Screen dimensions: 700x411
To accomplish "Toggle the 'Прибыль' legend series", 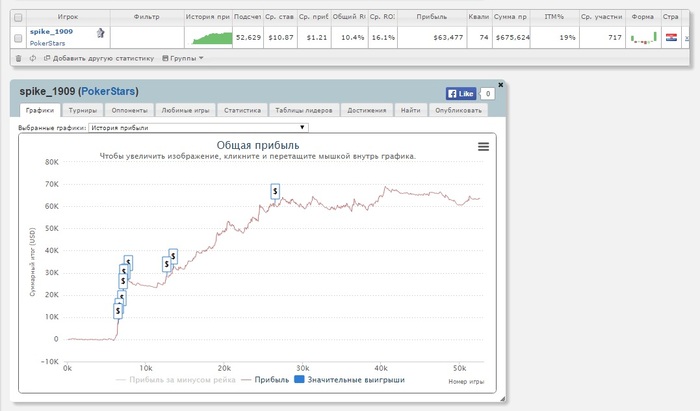I will click(265, 380).
